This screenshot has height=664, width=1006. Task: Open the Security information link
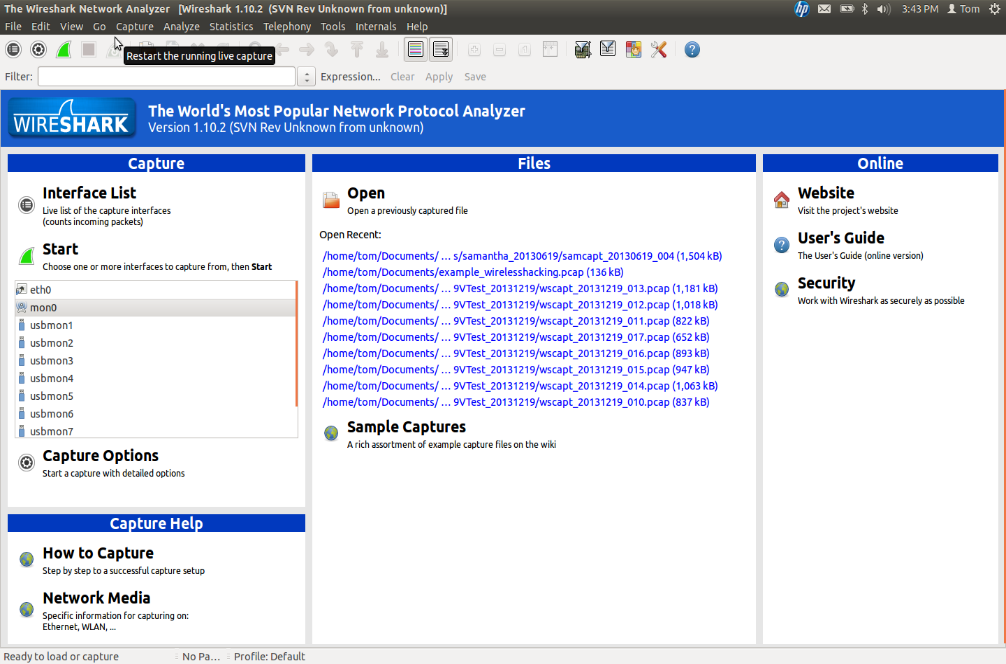click(826, 283)
